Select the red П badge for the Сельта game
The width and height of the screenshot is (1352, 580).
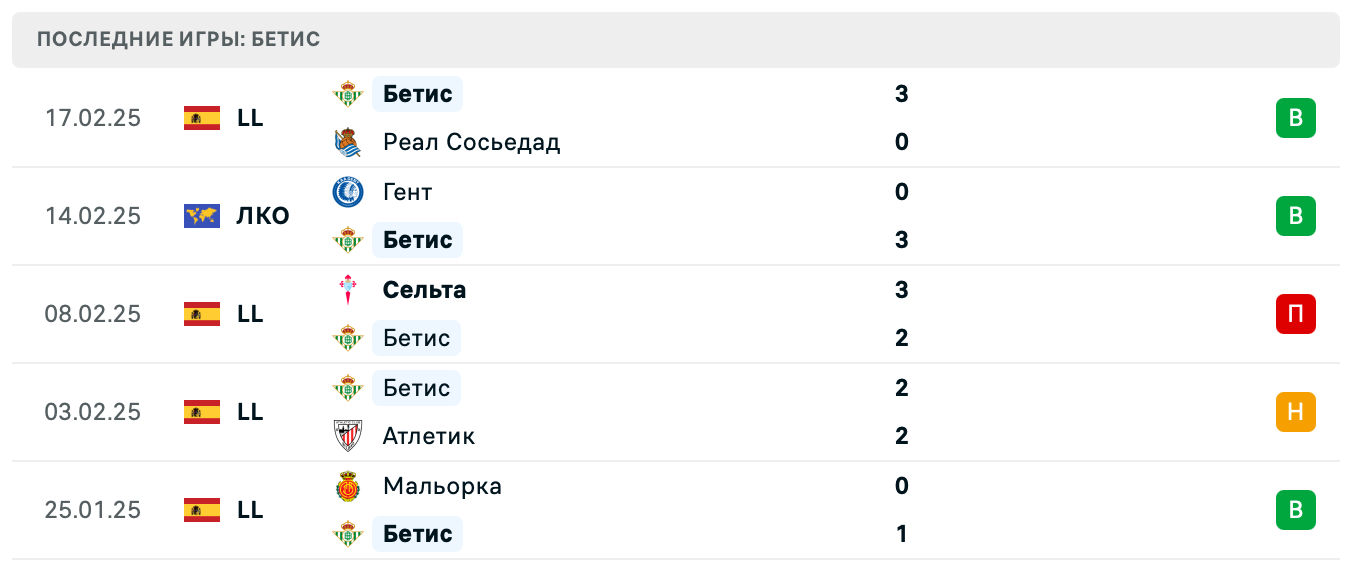click(1297, 313)
